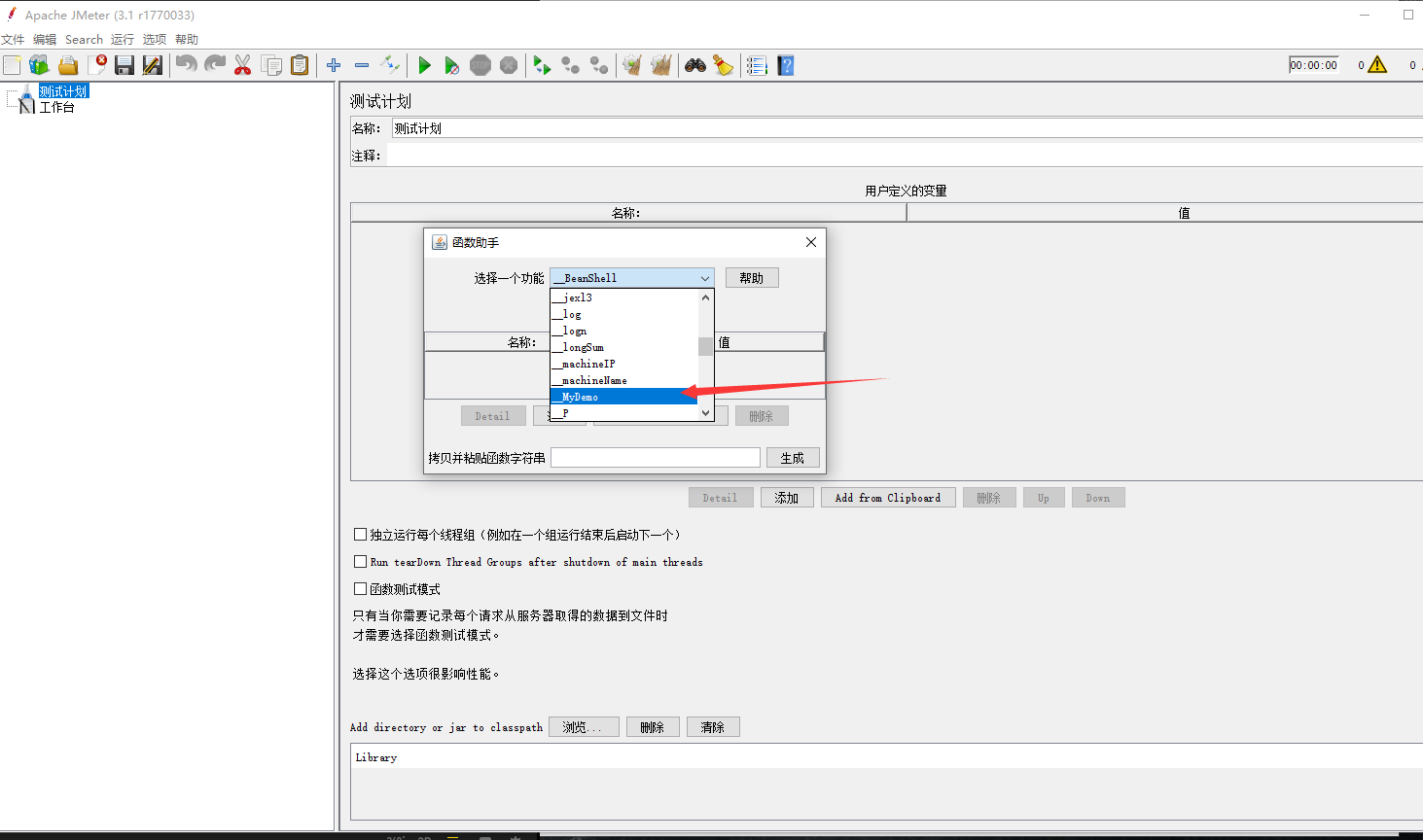Viewport: 1423px width, 840px height.
Task: Collapse all tree nodes with minus icon
Action: (x=362, y=65)
